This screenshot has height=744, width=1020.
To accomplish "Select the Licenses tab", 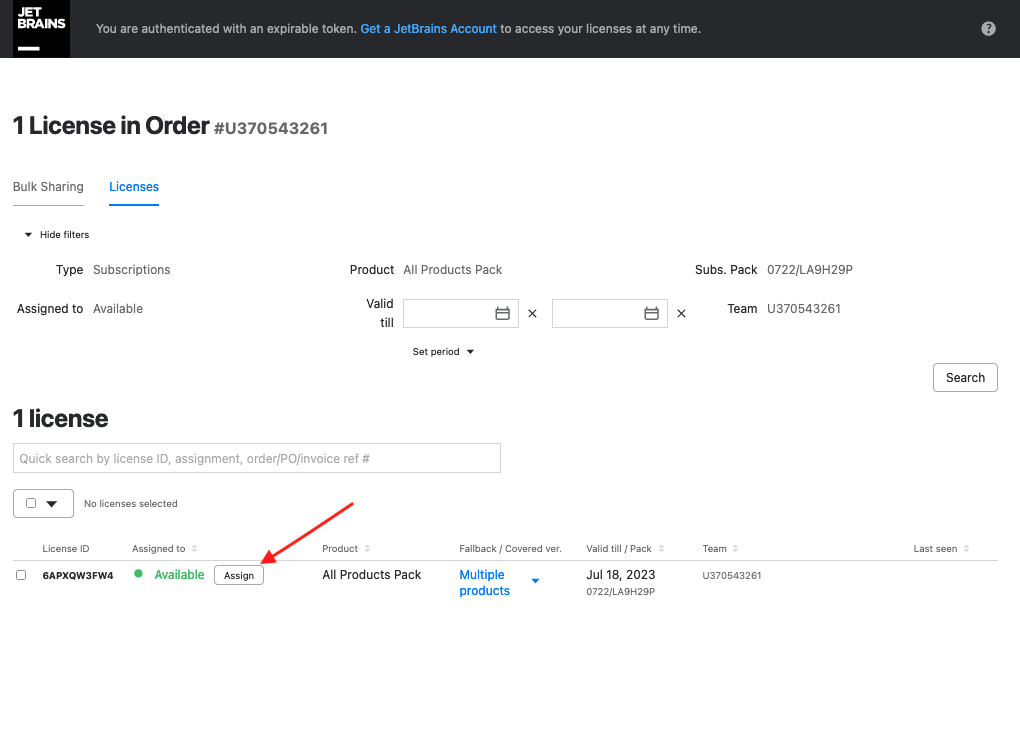I will [x=134, y=187].
